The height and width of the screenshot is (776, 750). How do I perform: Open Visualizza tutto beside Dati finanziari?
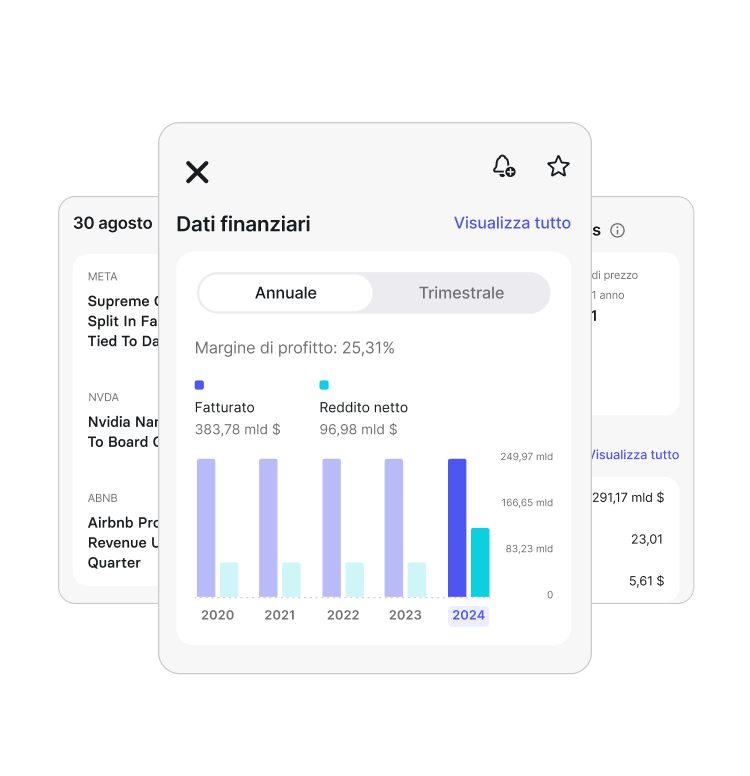(x=512, y=223)
